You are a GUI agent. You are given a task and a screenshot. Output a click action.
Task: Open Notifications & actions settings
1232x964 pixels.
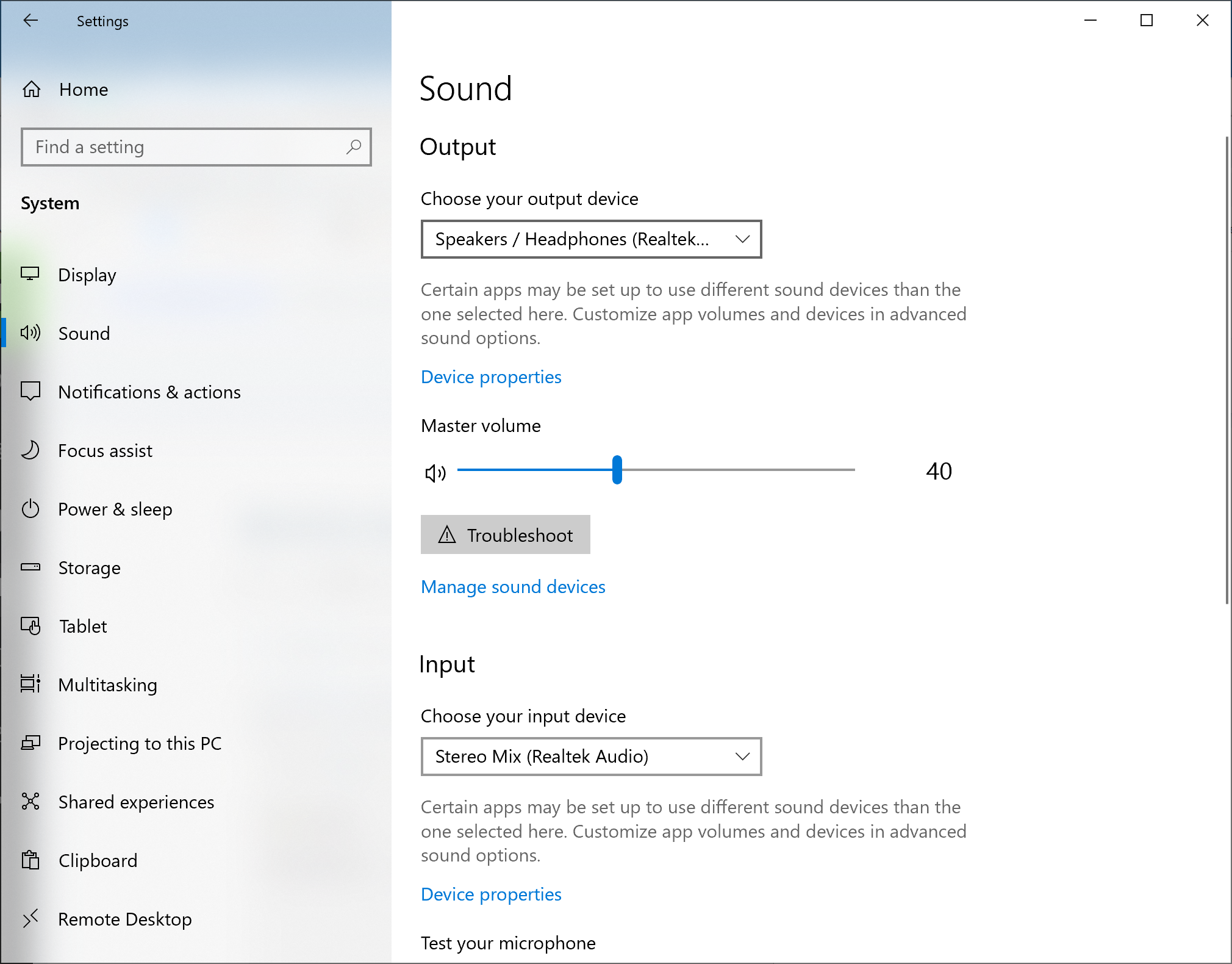point(149,392)
